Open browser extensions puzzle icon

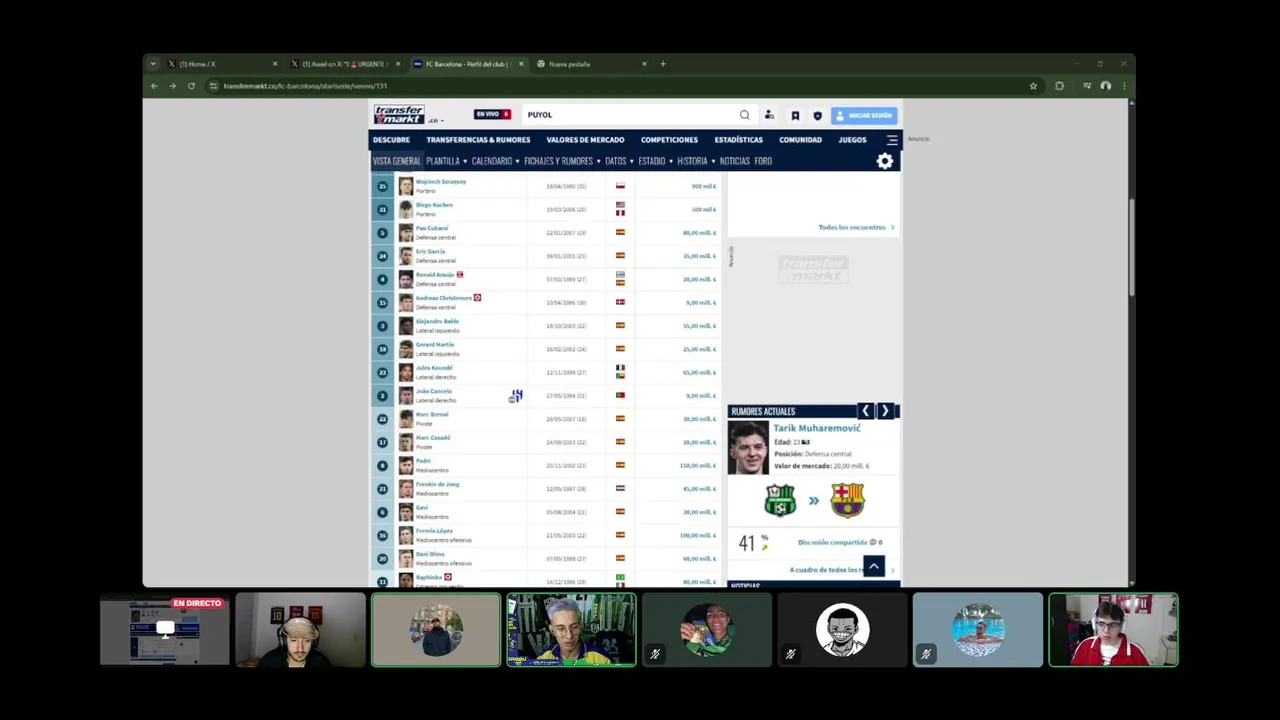1059,86
